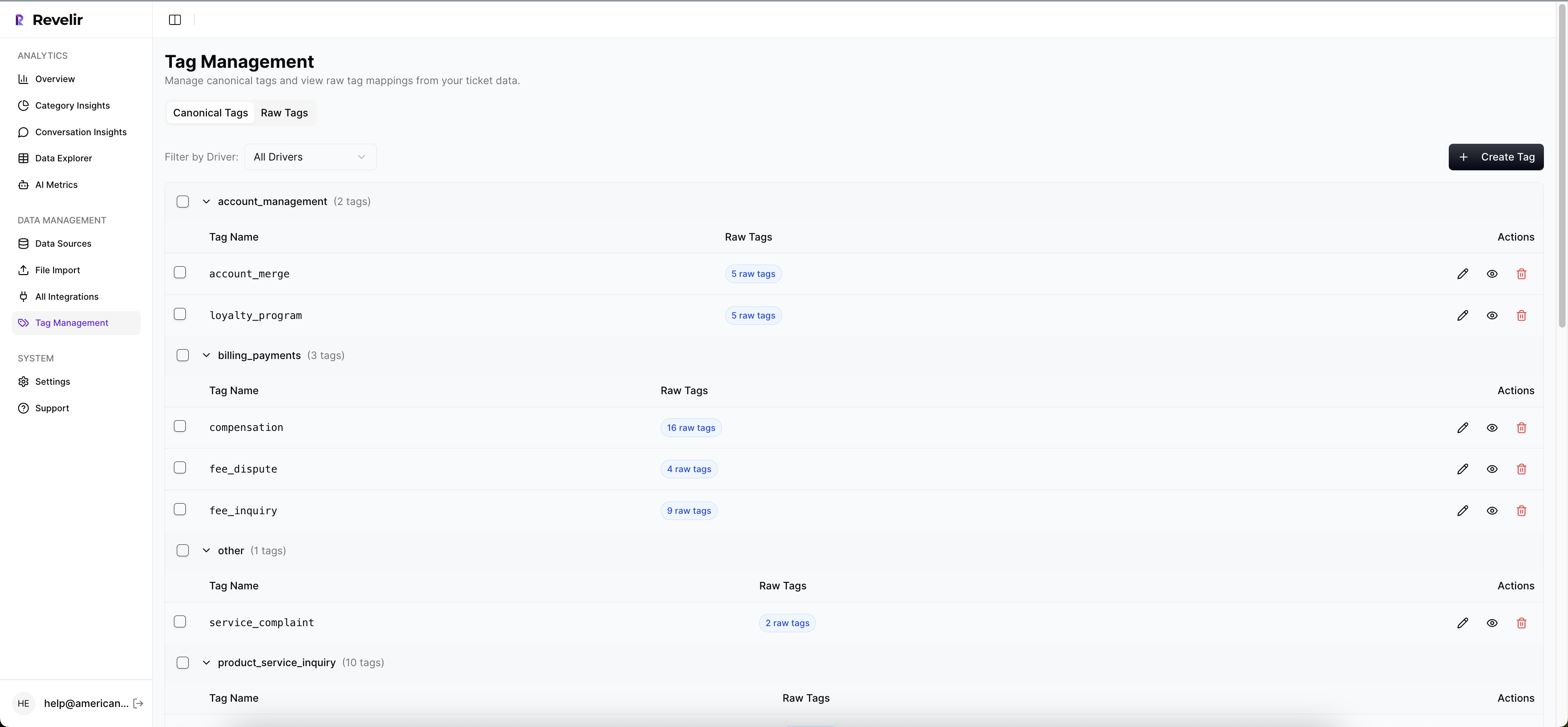1568x727 pixels.
Task: Select all tags in billing_payments group
Action: [183, 355]
